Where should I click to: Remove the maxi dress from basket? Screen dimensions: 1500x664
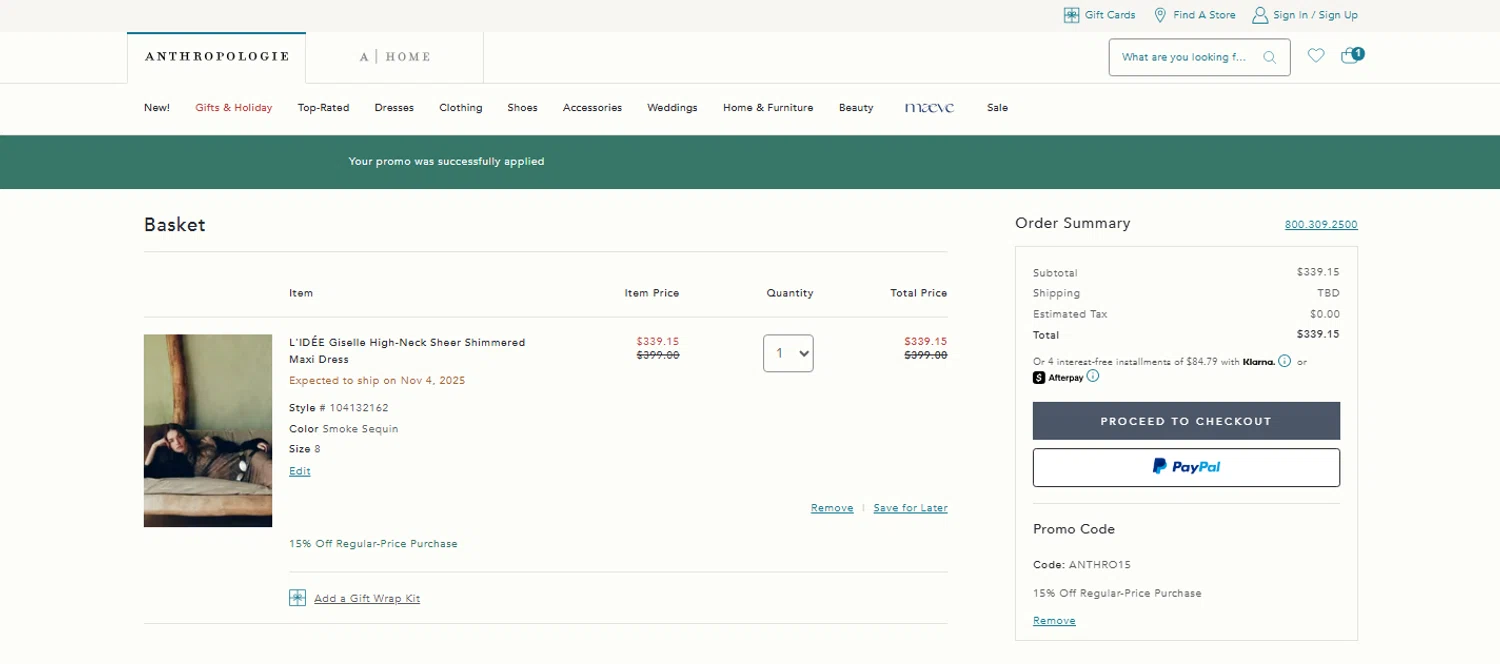(832, 508)
